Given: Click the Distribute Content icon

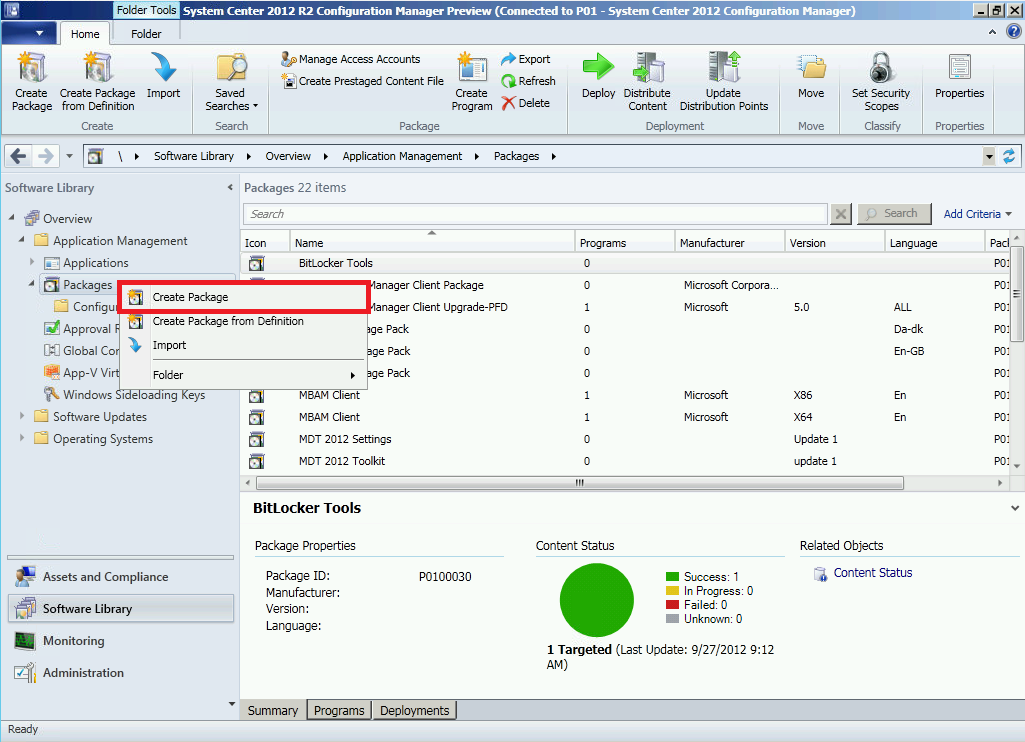Looking at the screenshot, I should point(647,67).
